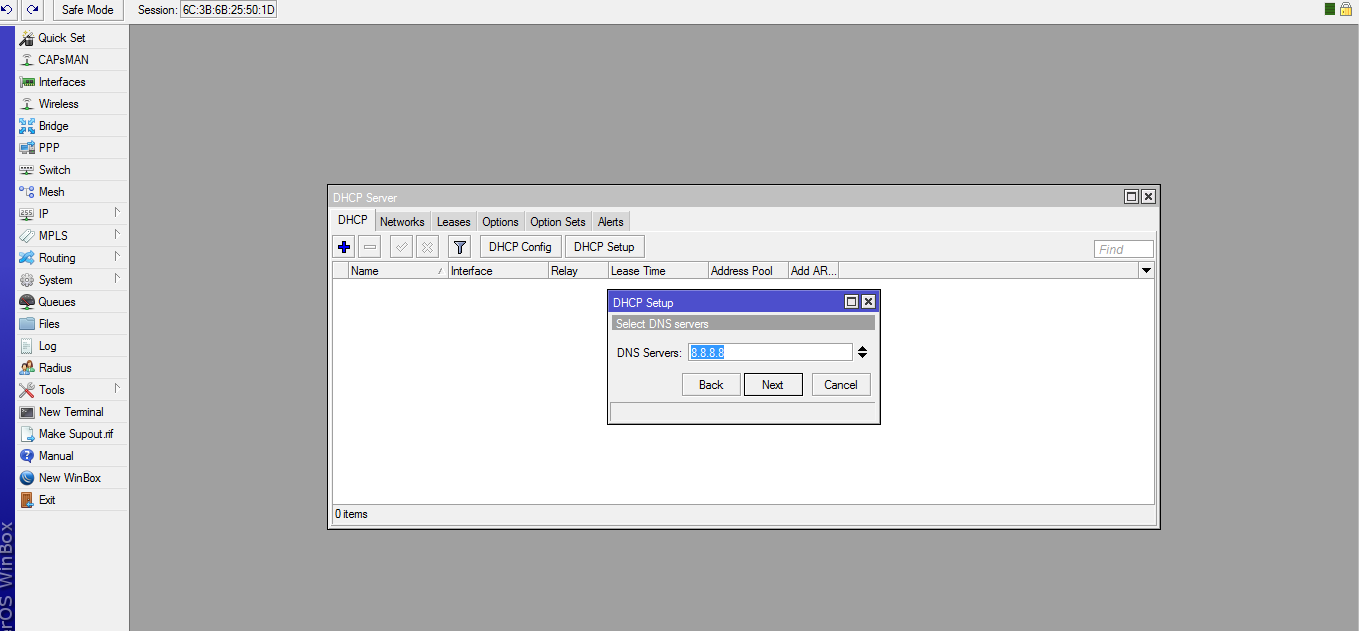Maximize the DHCP Setup dialog
The height and width of the screenshot is (631, 1359).
point(852,302)
